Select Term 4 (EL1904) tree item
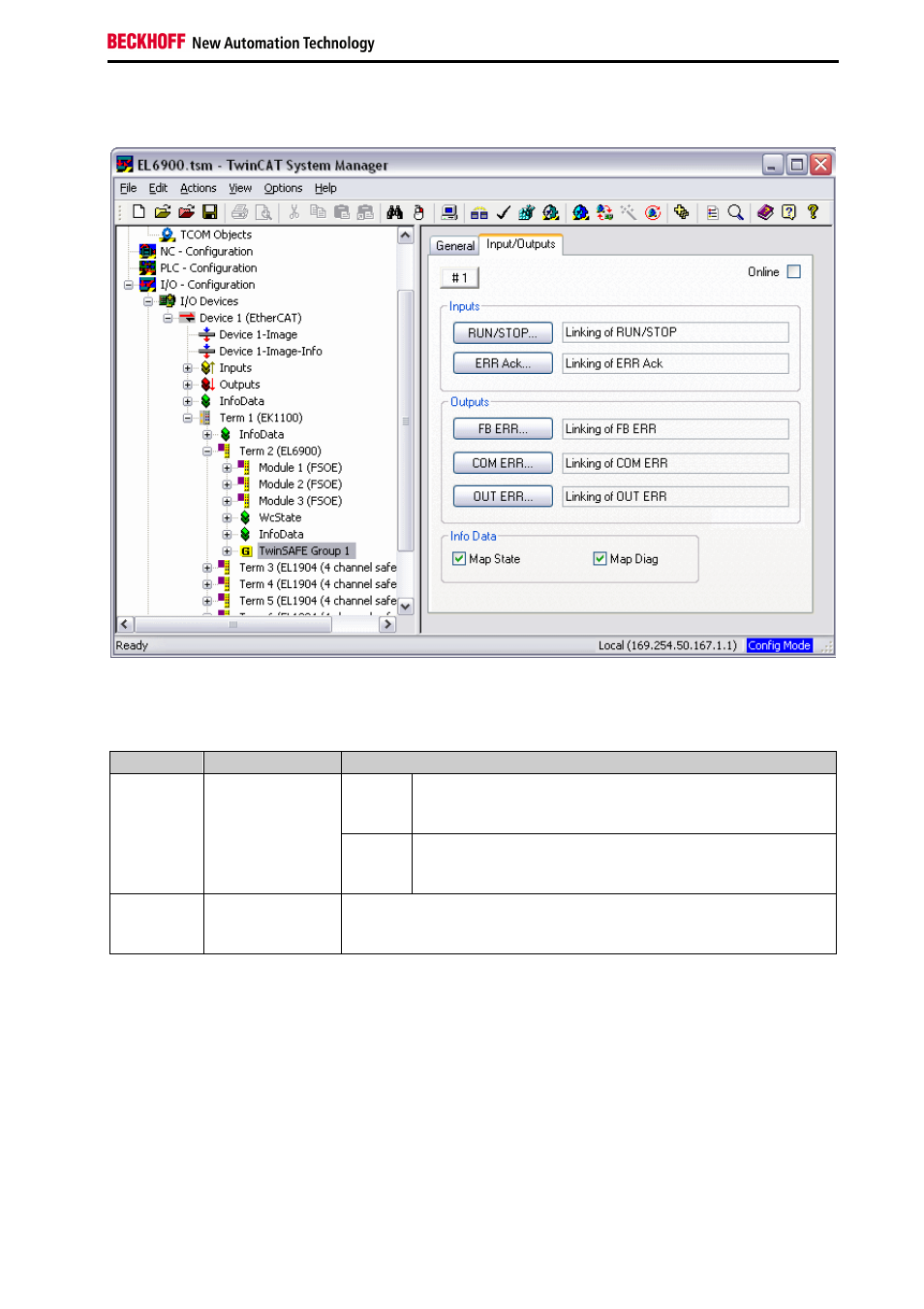 tap(318, 584)
